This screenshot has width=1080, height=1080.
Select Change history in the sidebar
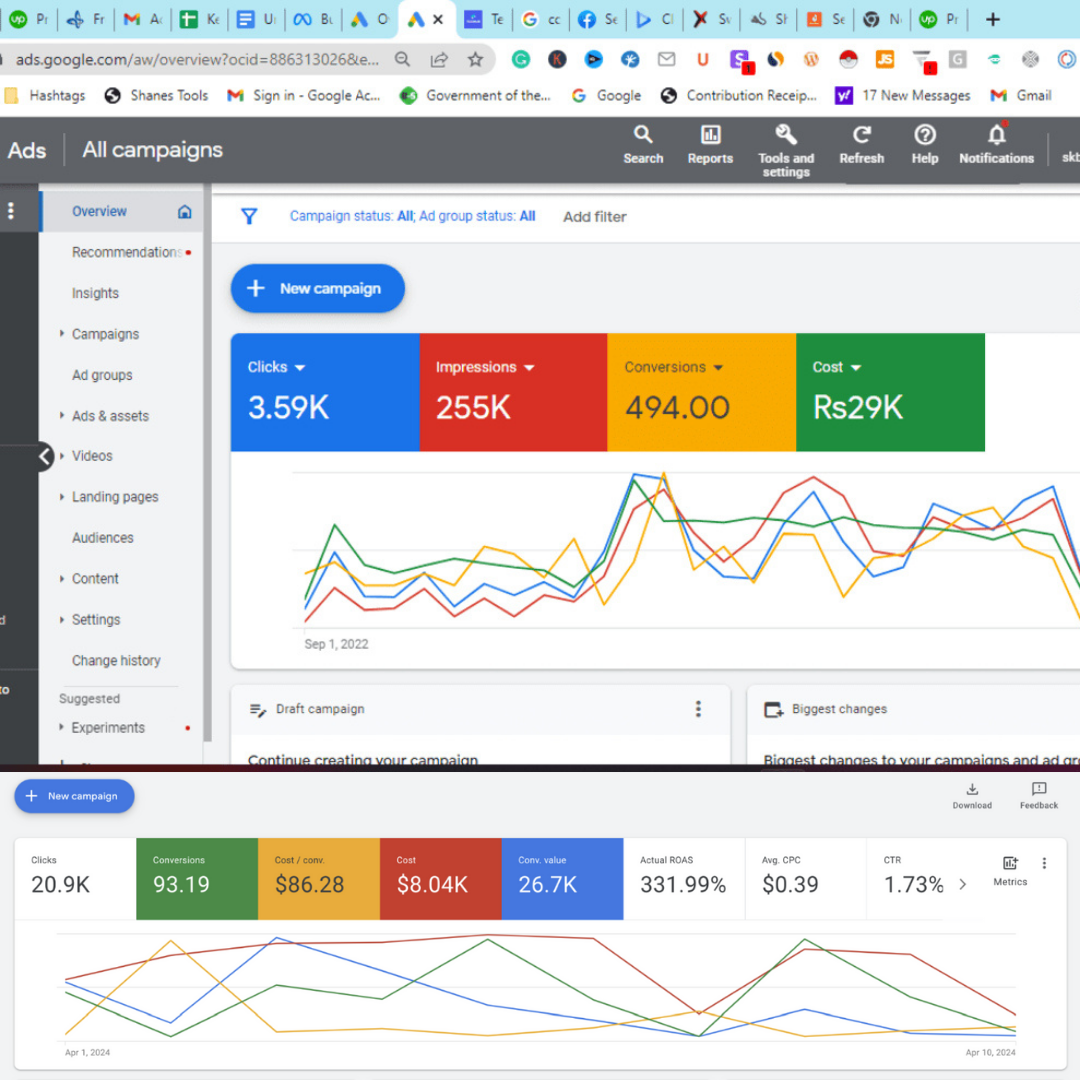[x=116, y=661]
